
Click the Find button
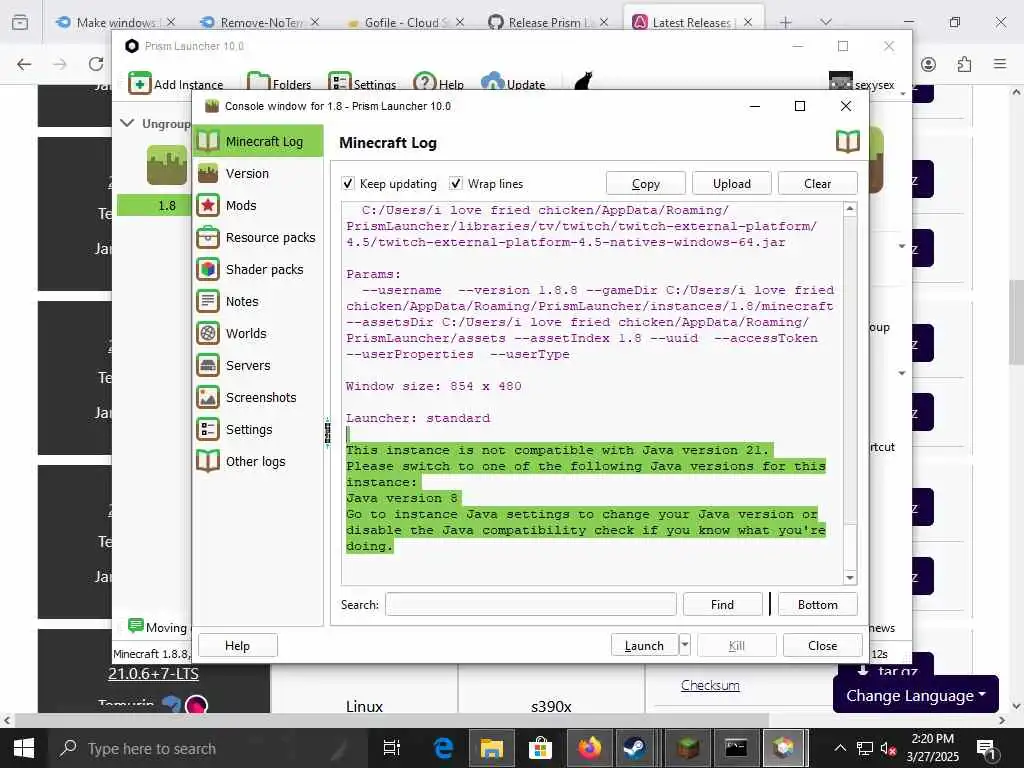(x=722, y=604)
